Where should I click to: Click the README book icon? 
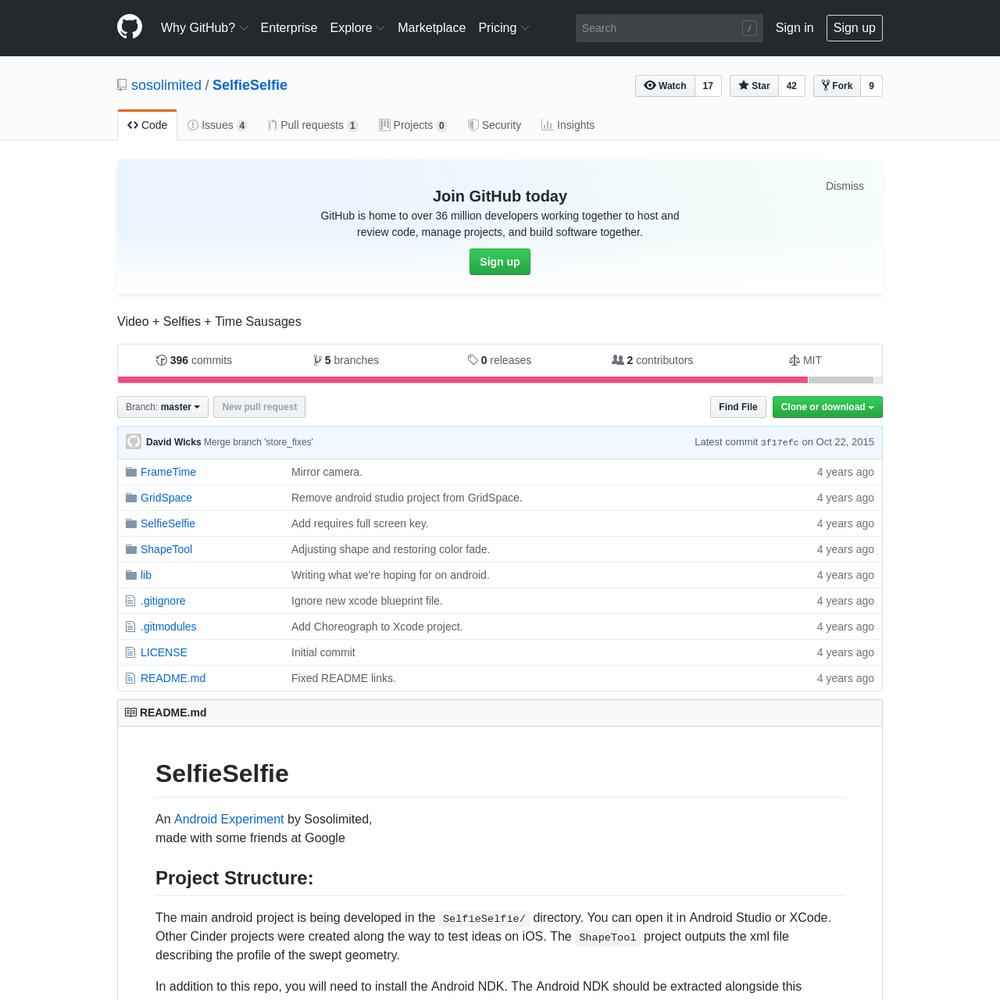coord(131,712)
